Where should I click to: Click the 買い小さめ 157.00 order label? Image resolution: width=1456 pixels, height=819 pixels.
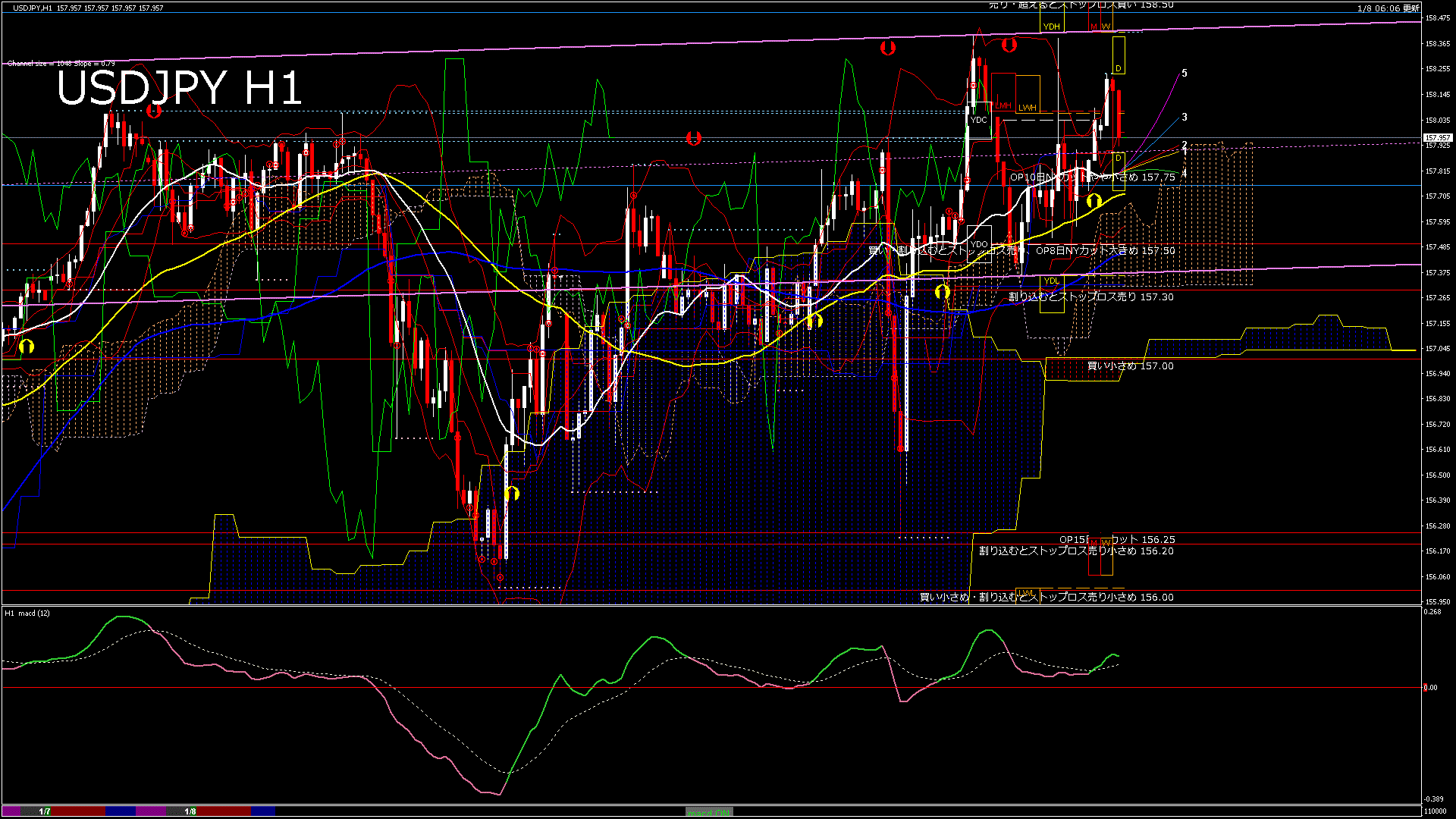[1130, 366]
